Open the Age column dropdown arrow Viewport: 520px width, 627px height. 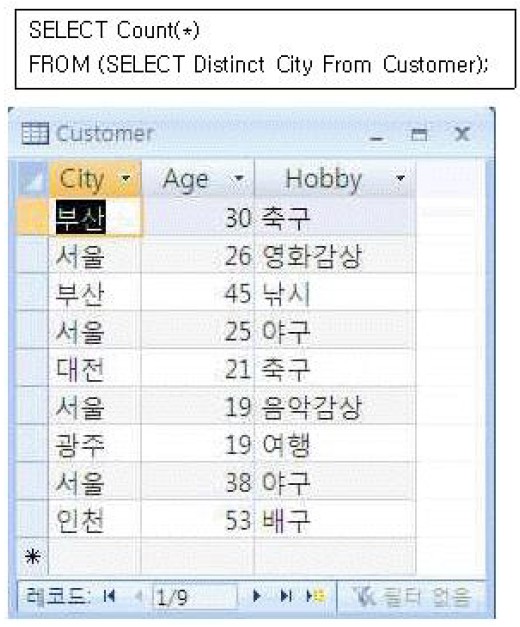pyautogui.click(x=239, y=178)
